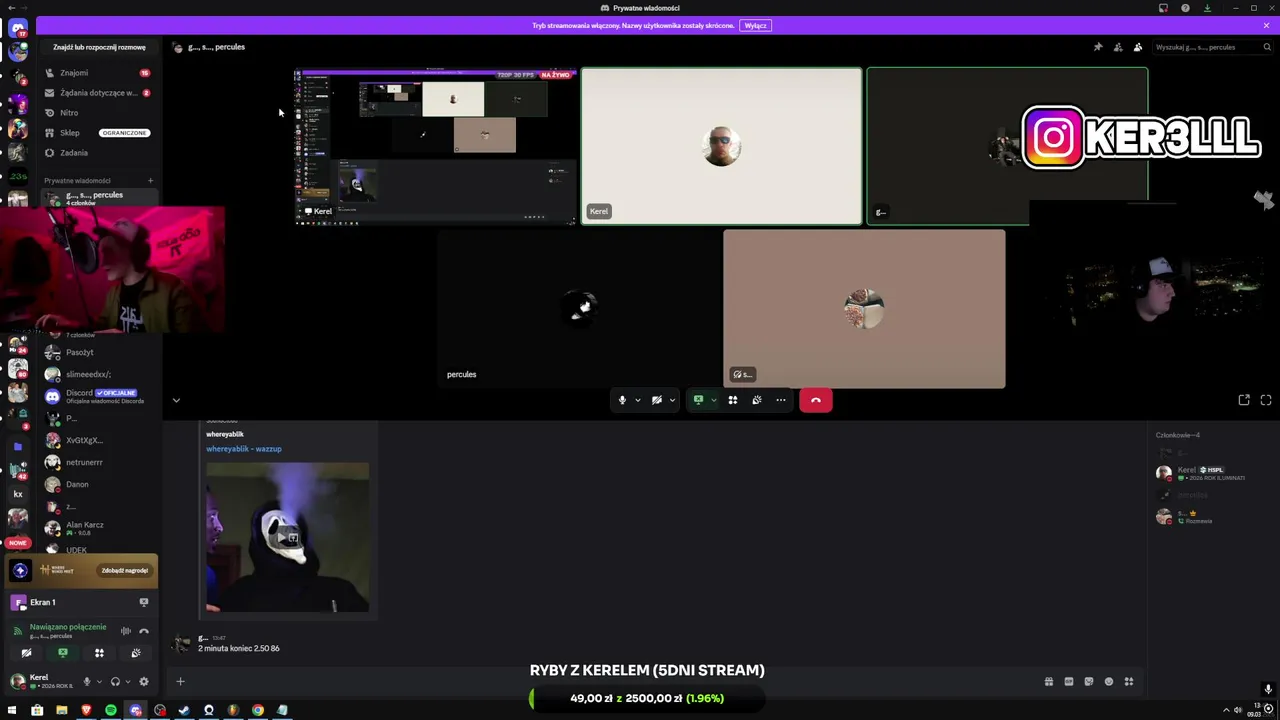Open soundboard in call control bar
1280x720 pixels.
coord(757,400)
